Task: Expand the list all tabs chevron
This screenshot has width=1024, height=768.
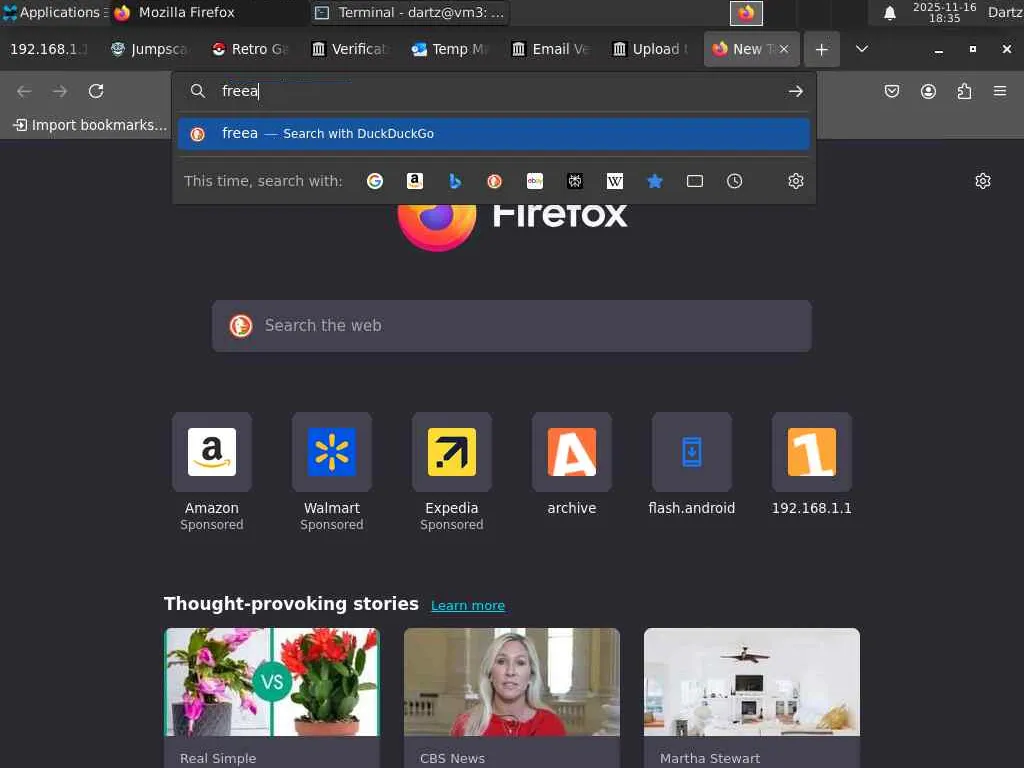Action: click(862, 49)
